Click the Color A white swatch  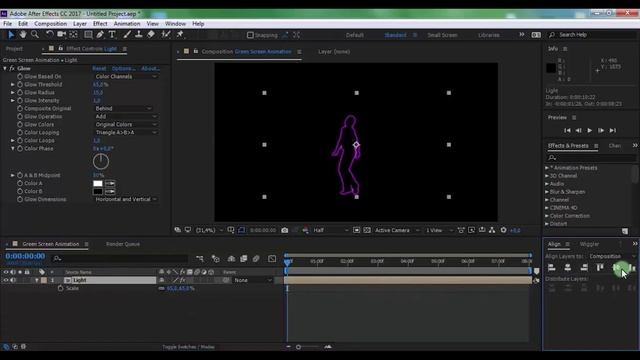click(98, 183)
